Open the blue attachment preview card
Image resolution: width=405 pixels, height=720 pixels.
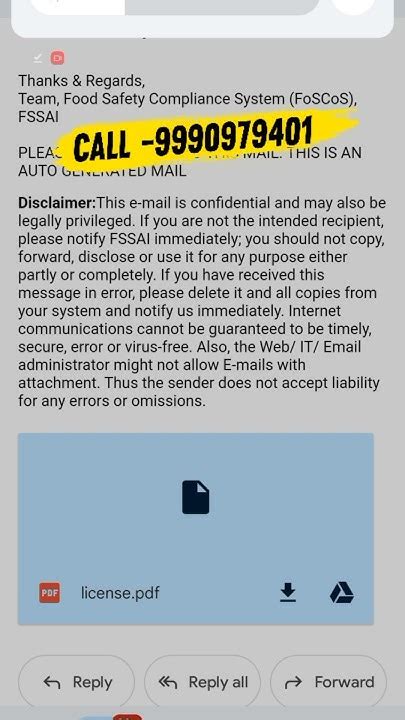196,529
